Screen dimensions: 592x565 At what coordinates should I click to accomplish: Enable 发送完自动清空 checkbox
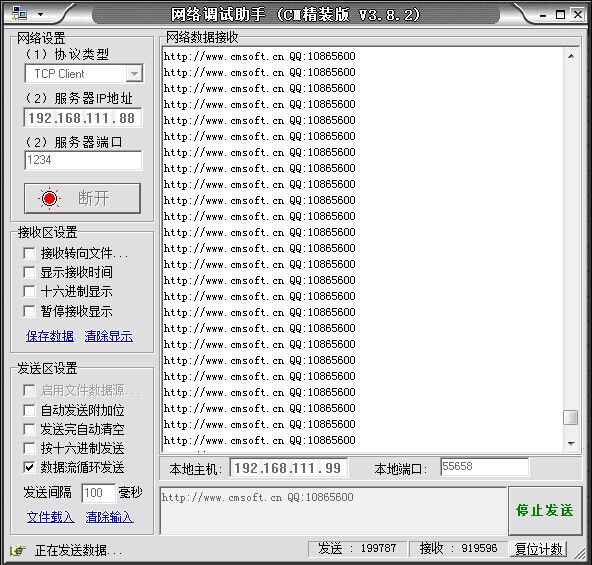29,429
